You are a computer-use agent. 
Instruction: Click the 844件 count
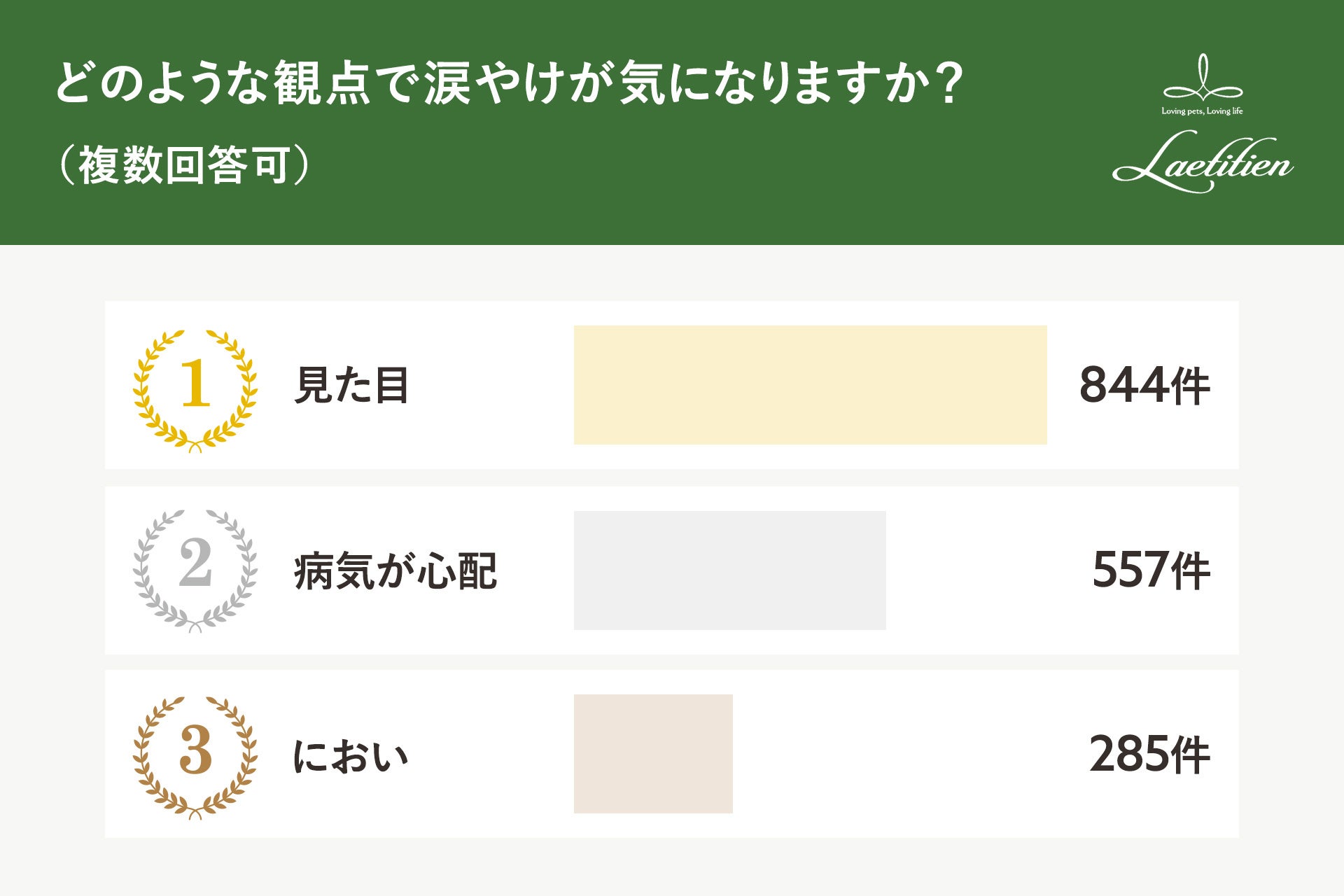pos(1144,386)
